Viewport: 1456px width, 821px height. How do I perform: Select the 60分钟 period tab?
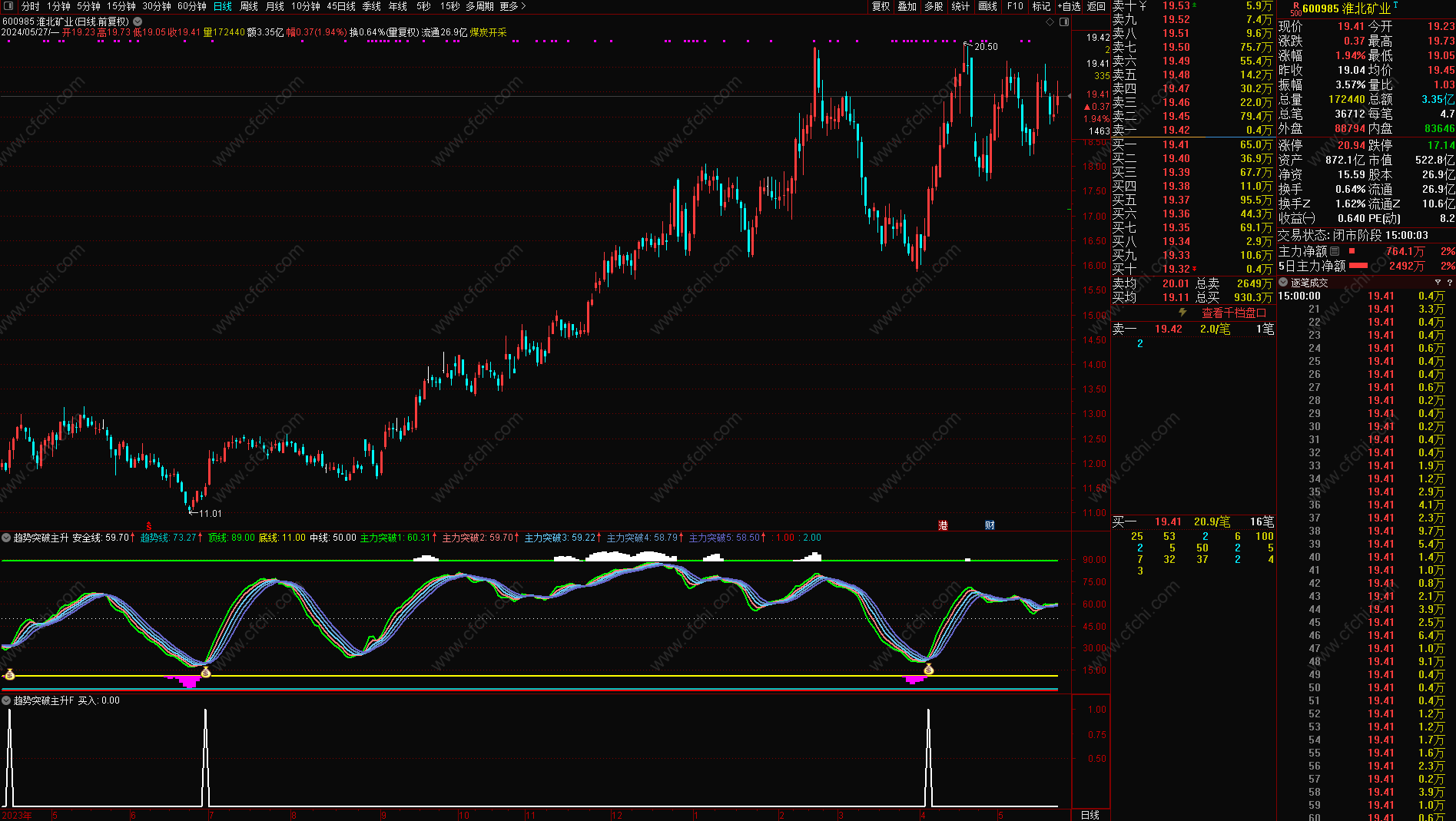coord(192,6)
